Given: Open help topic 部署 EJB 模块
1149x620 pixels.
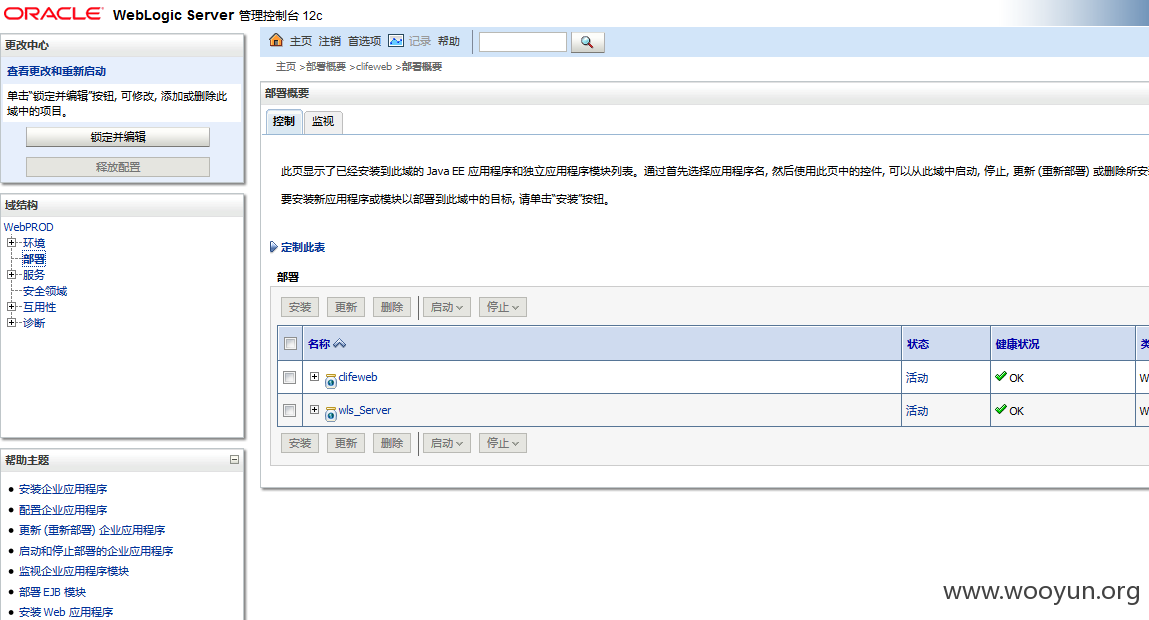Looking at the screenshot, I should (52, 591).
